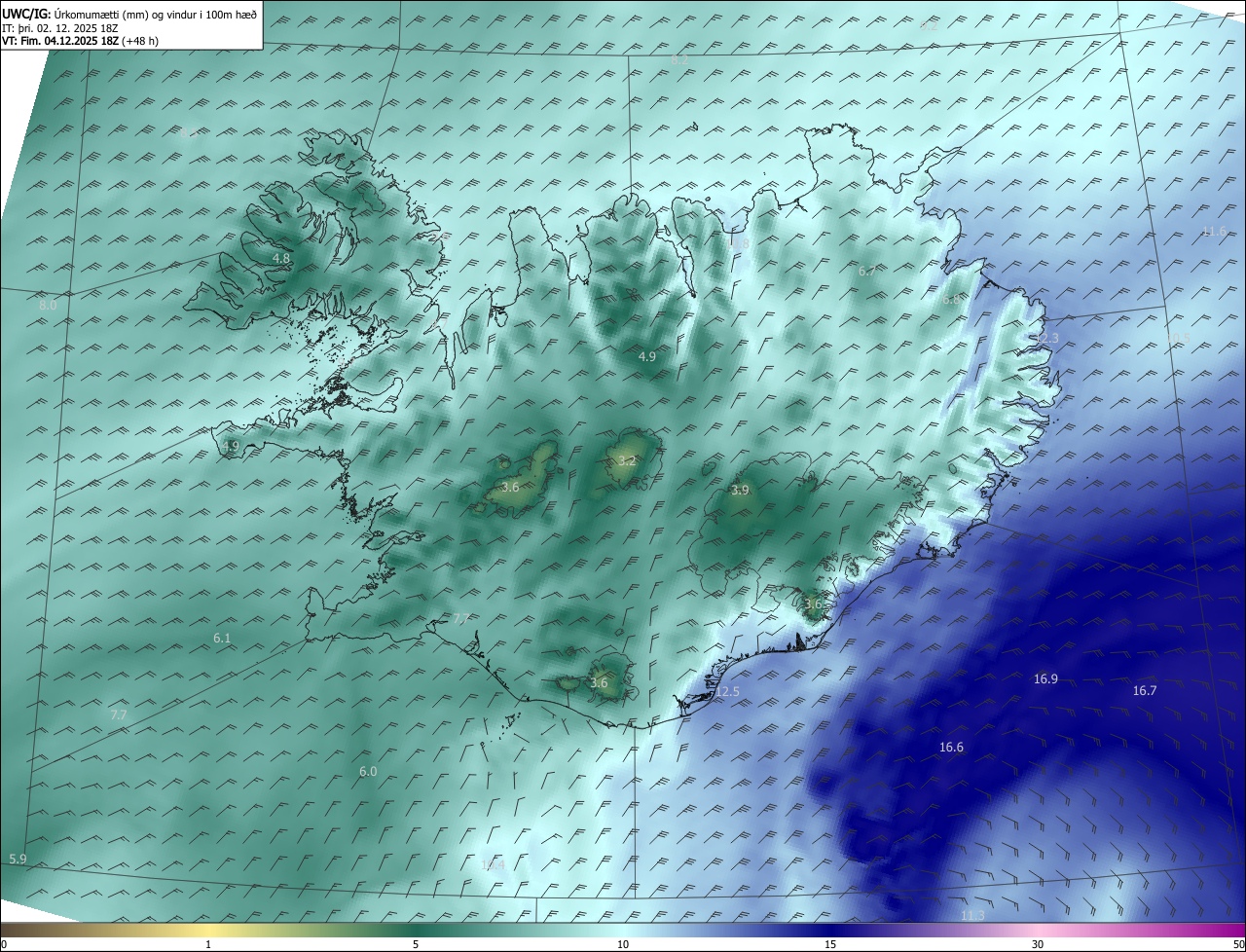
Task: Click the 50 tick label on the color scale
Action: click(1239, 945)
